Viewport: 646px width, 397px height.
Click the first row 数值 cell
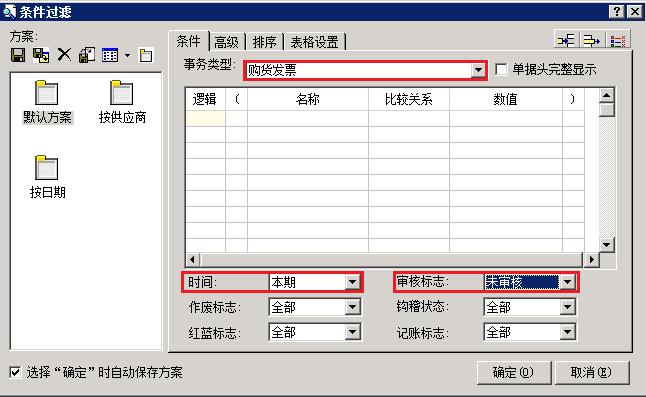506,118
